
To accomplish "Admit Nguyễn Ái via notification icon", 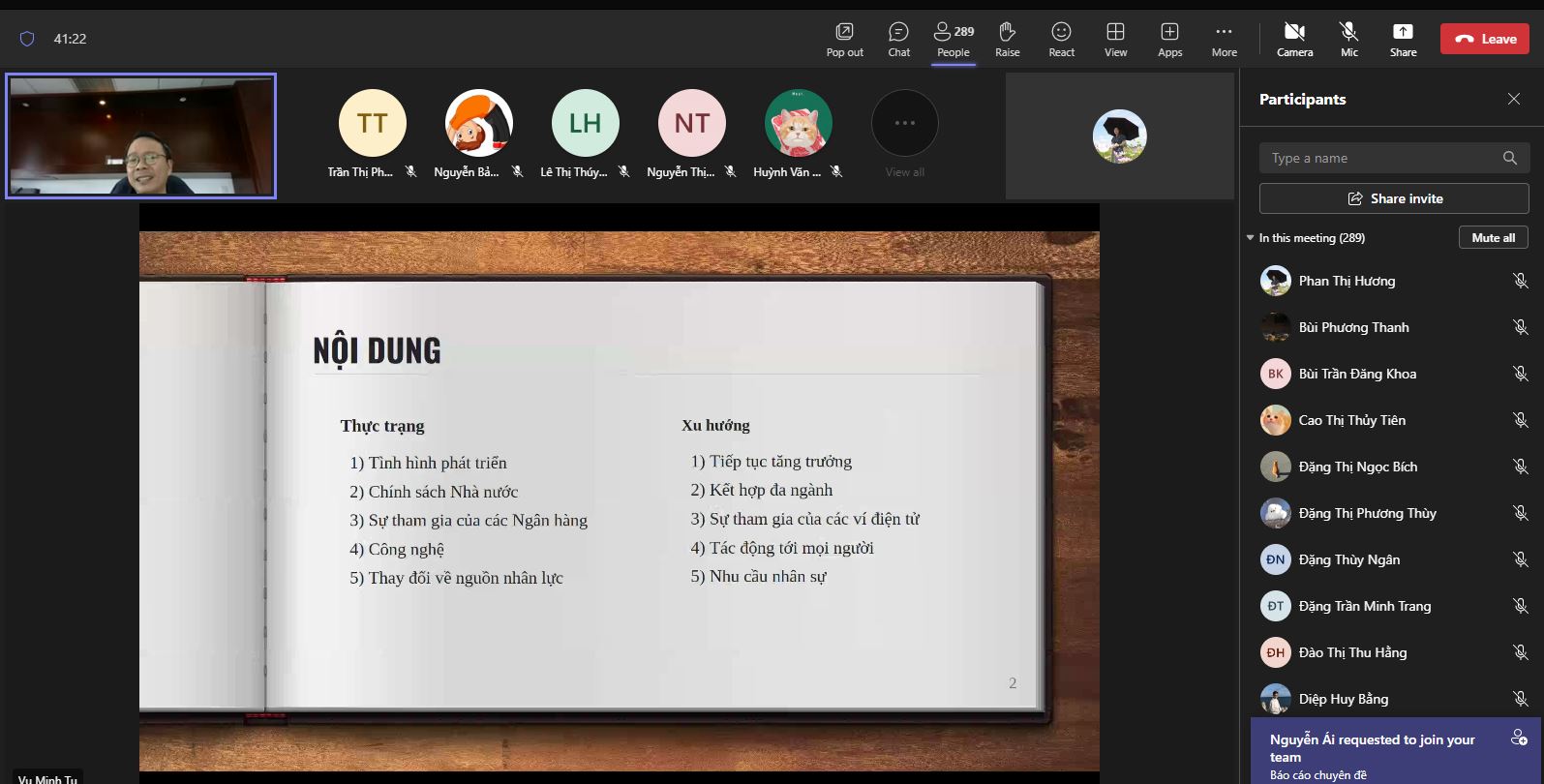I will [x=1519, y=739].
